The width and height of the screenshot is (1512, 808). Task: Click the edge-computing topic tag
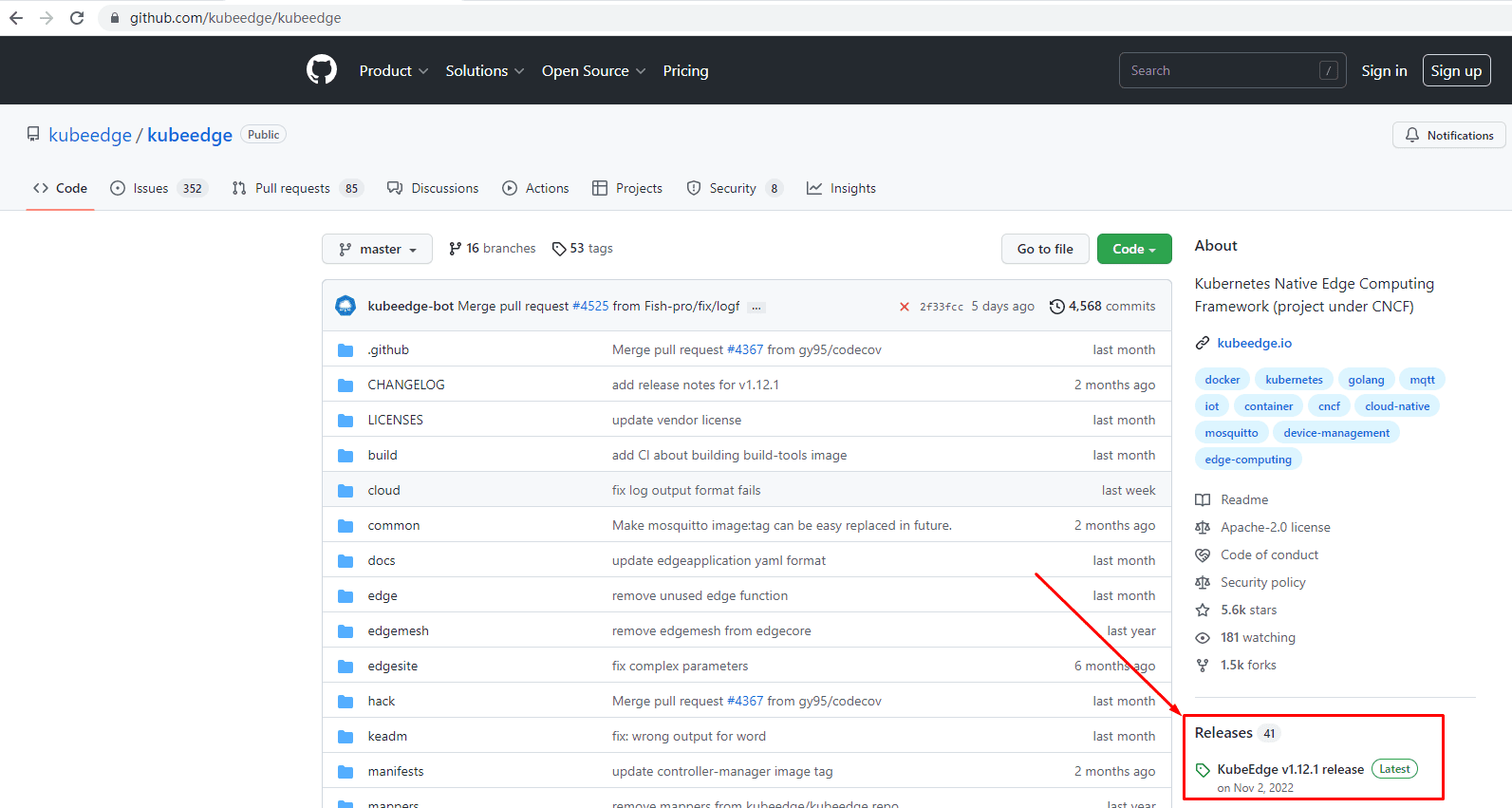(1248, 460)
